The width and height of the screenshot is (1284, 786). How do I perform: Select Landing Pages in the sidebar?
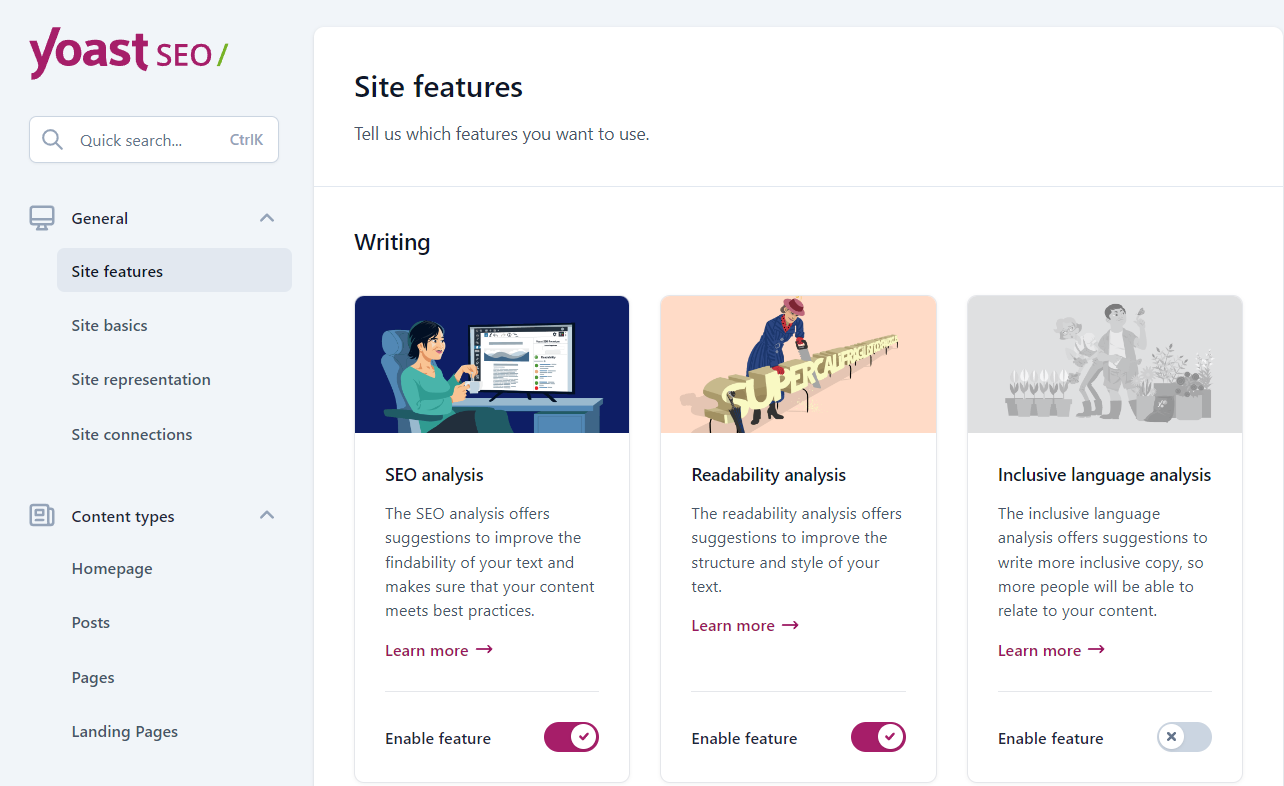point(125,731)
